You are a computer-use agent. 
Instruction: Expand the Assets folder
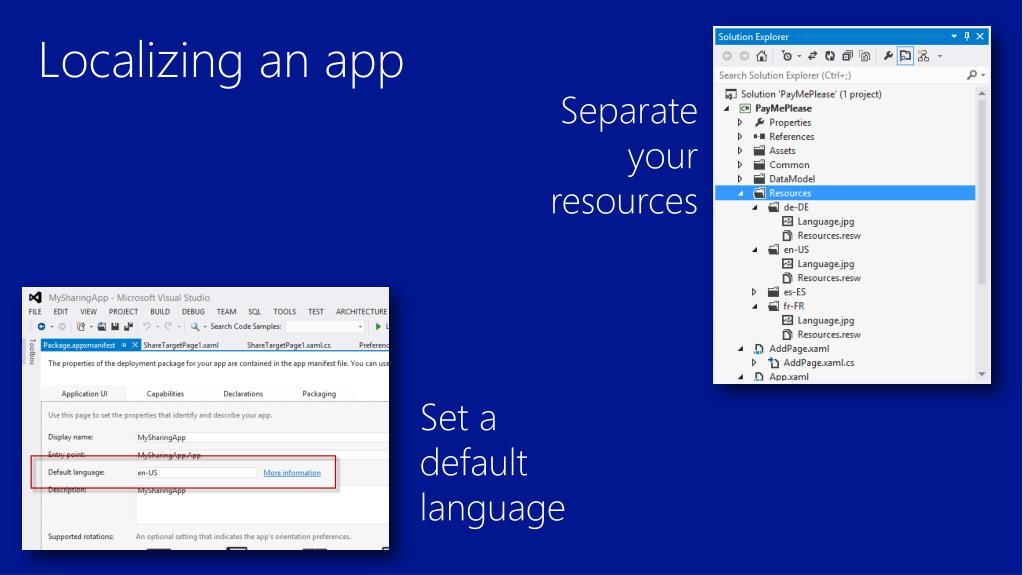(741, 151)
